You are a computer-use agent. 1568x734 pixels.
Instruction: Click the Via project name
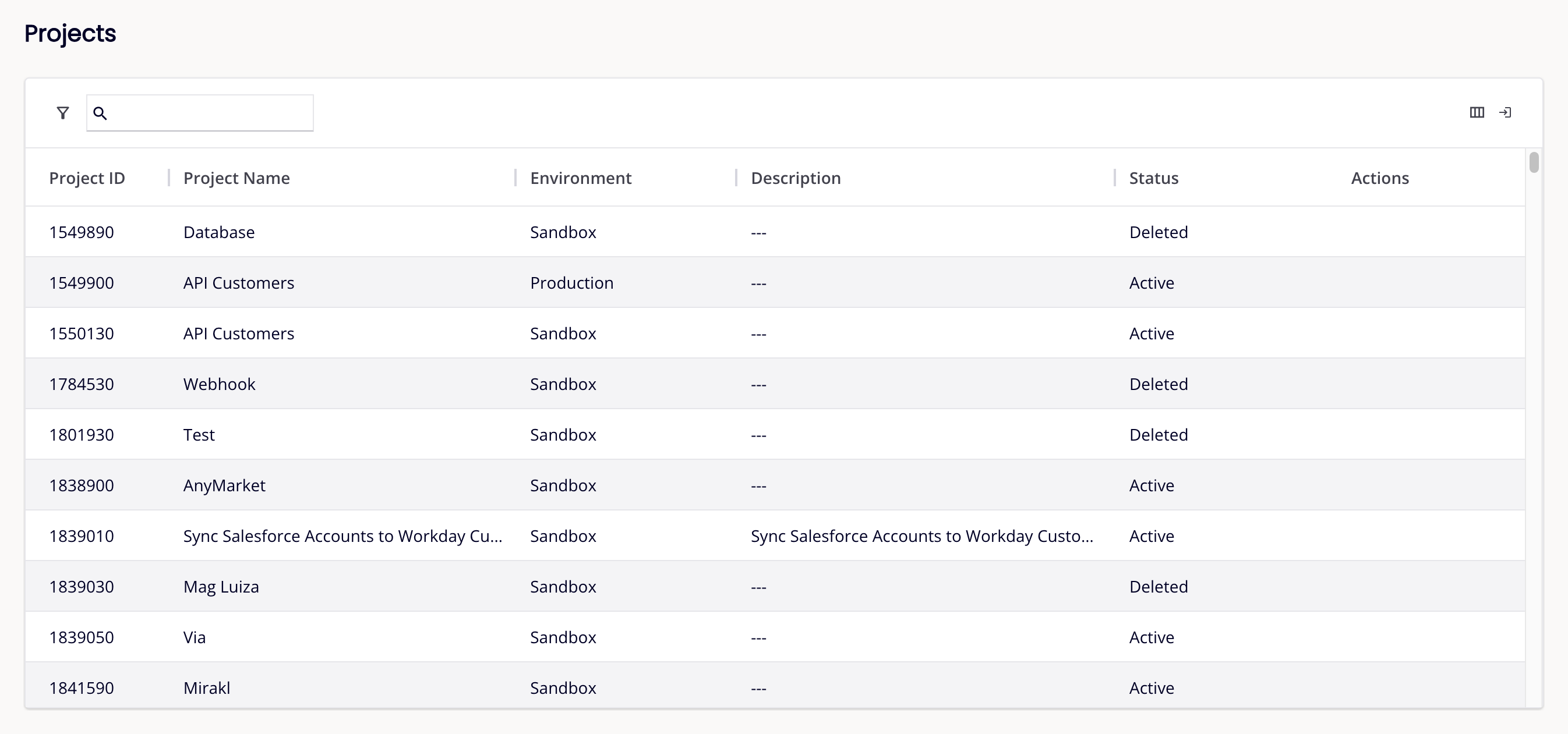[194, 637]
